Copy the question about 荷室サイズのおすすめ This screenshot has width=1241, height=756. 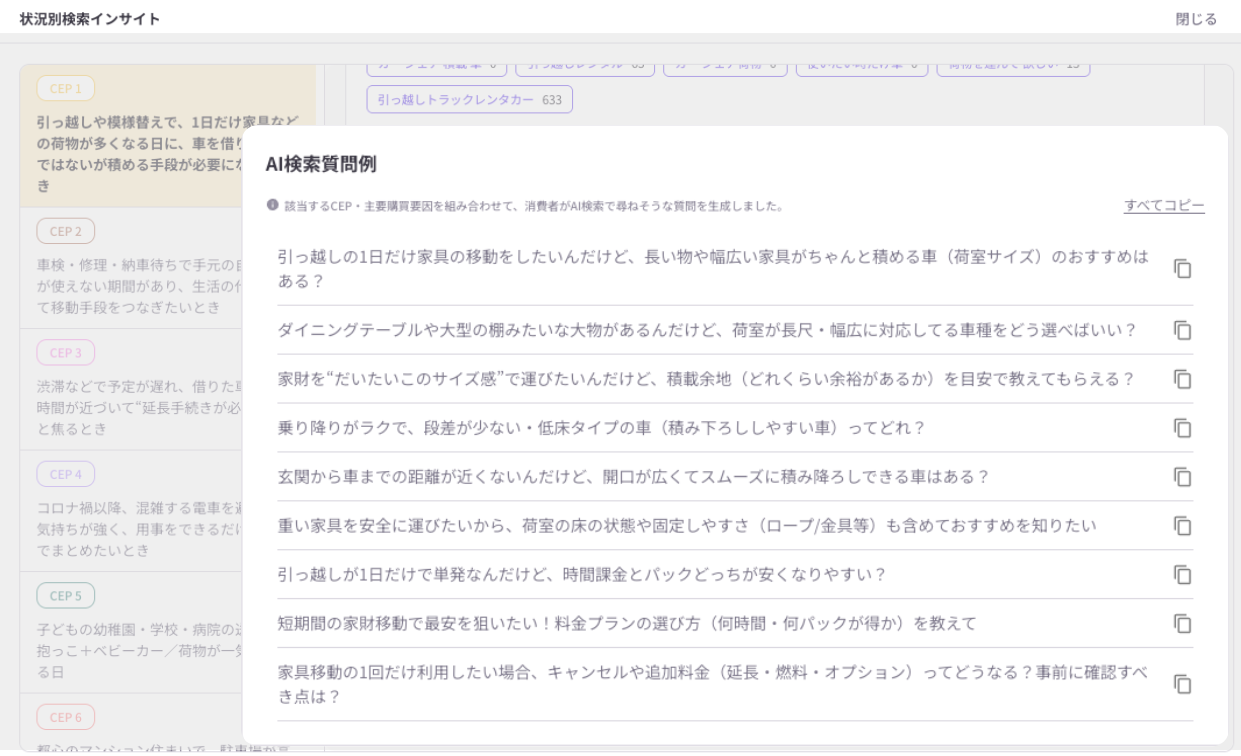click(1183, 269)
